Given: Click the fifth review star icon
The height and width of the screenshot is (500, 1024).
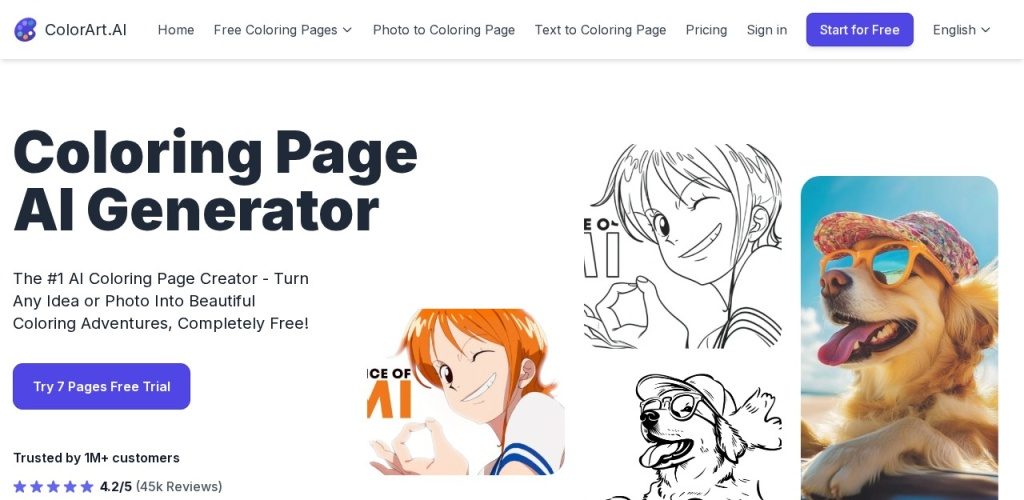Looking at the screenshot, I should click(87, 486).
